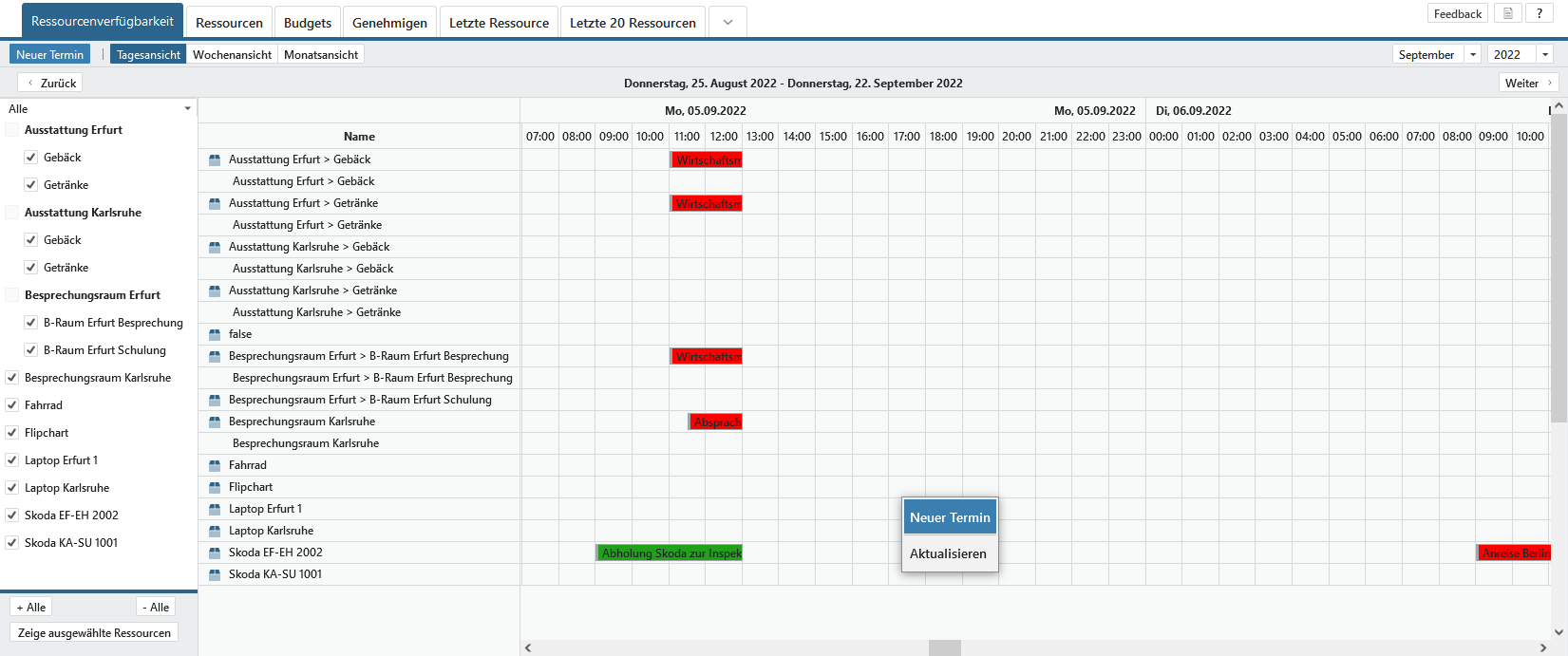Click the document icon next to Feedback
Screen dimensions: 1568x656
[1507, 13]
